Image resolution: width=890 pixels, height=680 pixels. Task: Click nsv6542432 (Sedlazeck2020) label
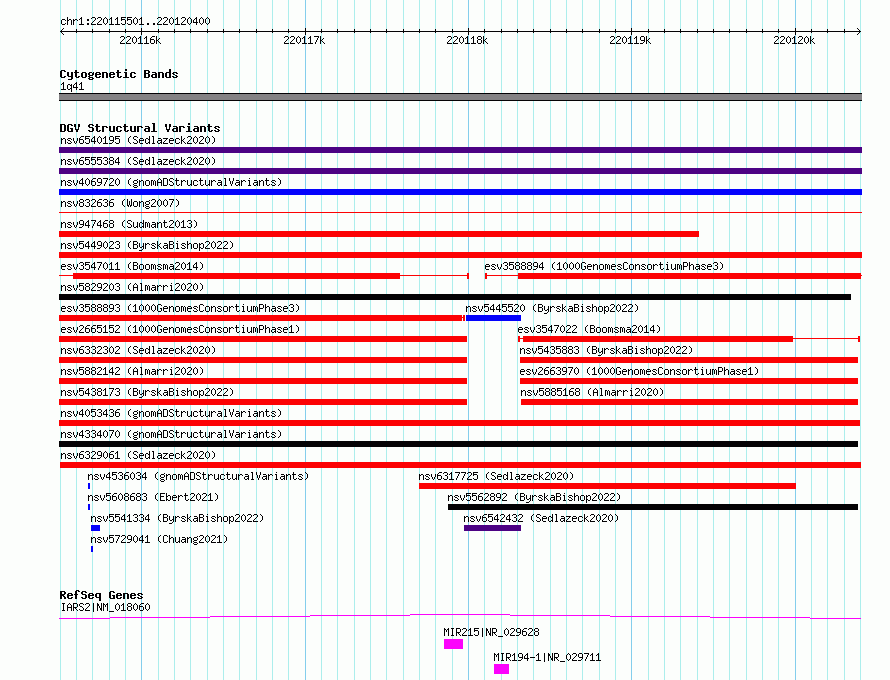pyautogui.click(x=541, y=518)
